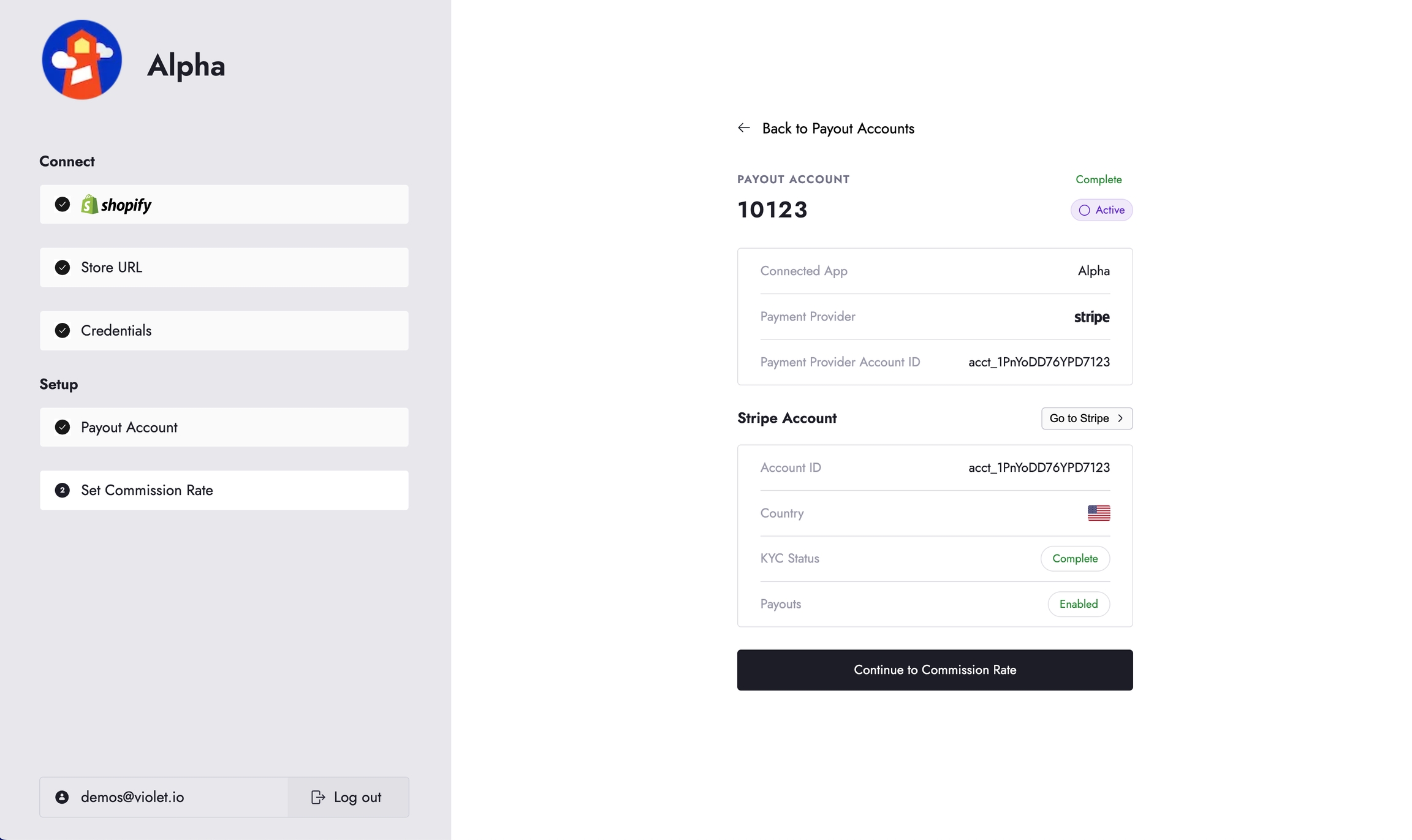The width and height of the screenshot is (1412, 840).
Task: Click the circle icon in Active badge
Action: click(1084, 210)
